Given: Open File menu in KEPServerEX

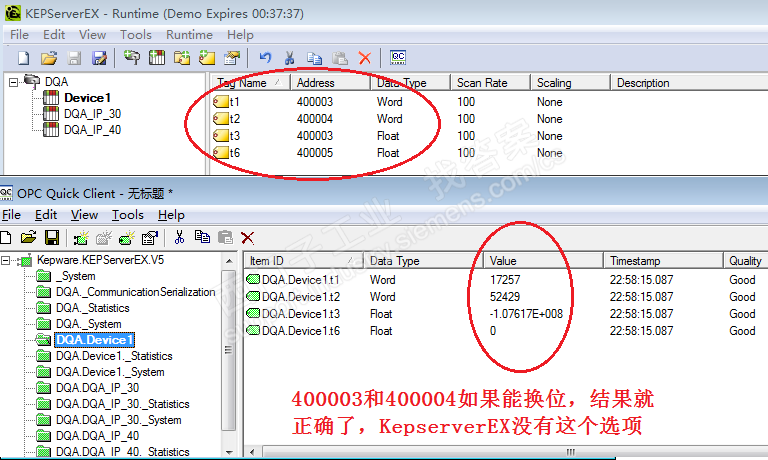Looking at the screenshot, I should click(x=20, y=35).
